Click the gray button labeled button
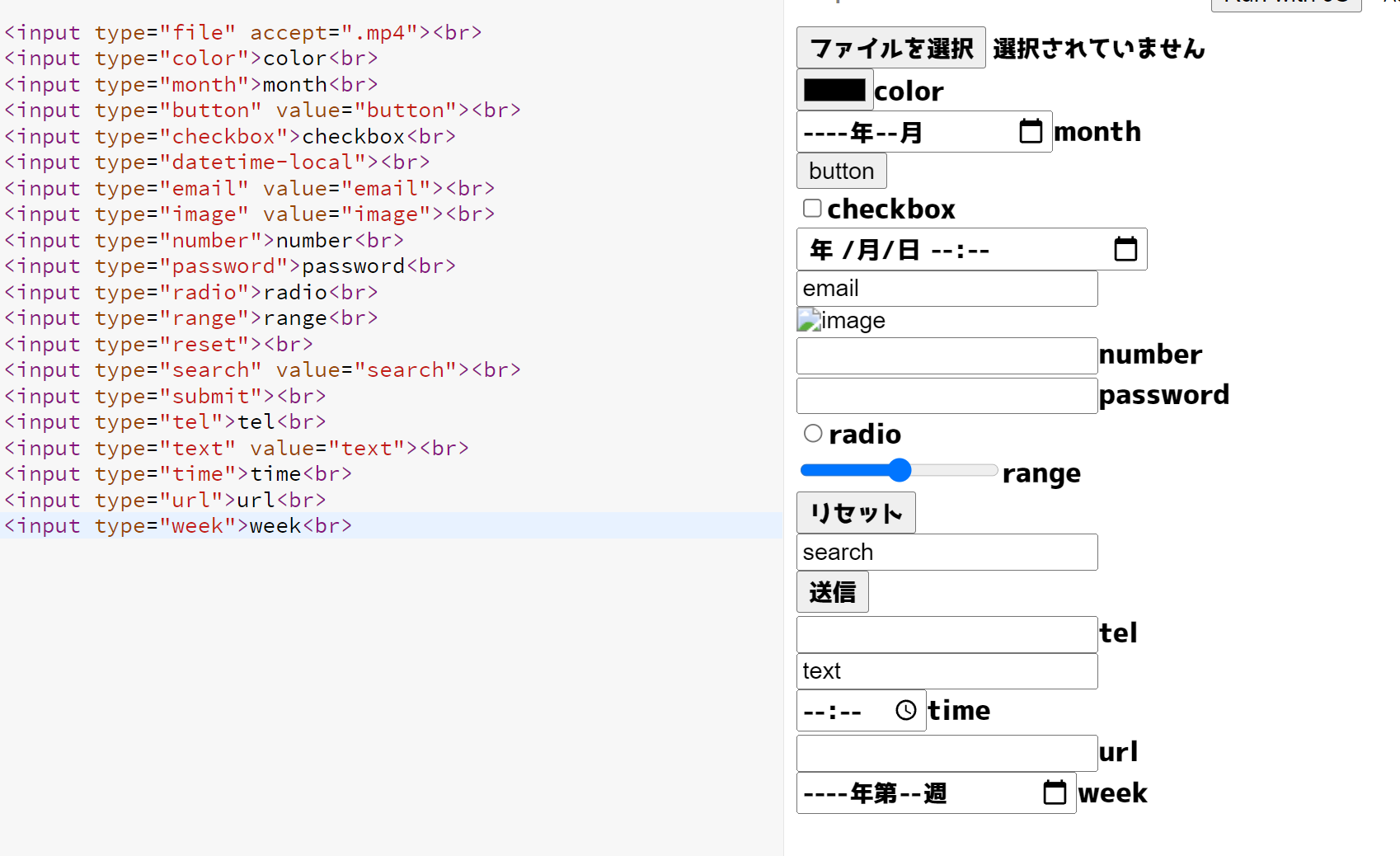 [x=842, y=171]
